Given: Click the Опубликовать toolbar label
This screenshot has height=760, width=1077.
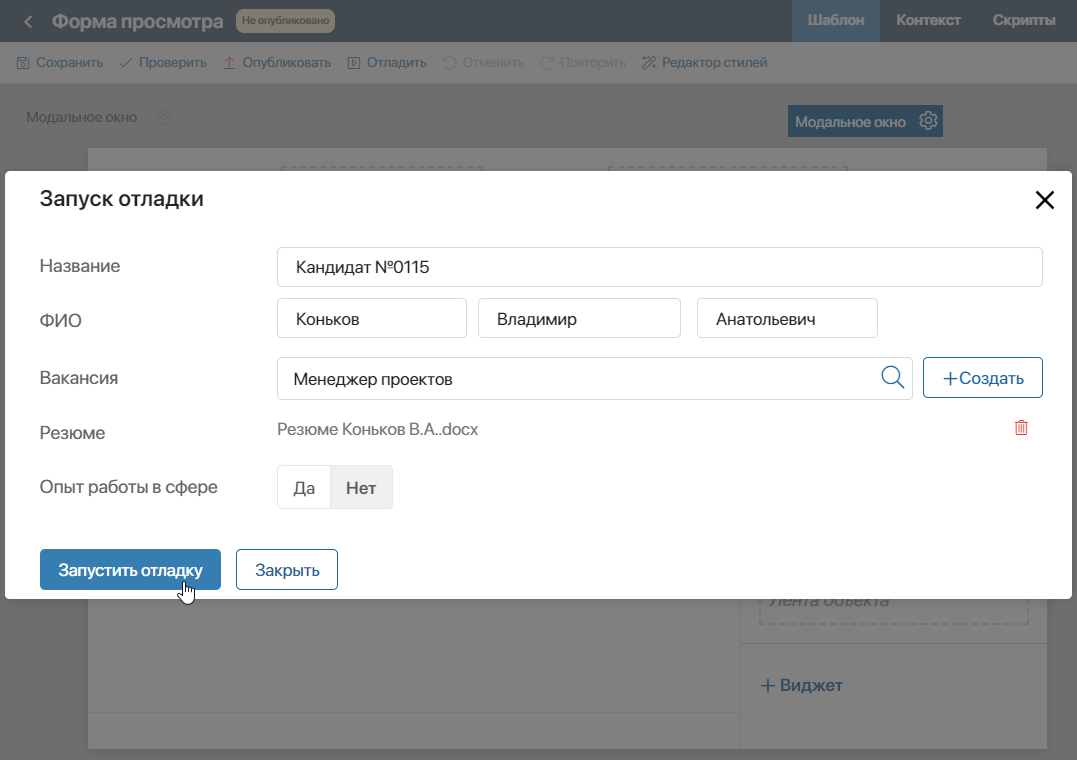Looking at the screenshot, I should click(286, 63).
